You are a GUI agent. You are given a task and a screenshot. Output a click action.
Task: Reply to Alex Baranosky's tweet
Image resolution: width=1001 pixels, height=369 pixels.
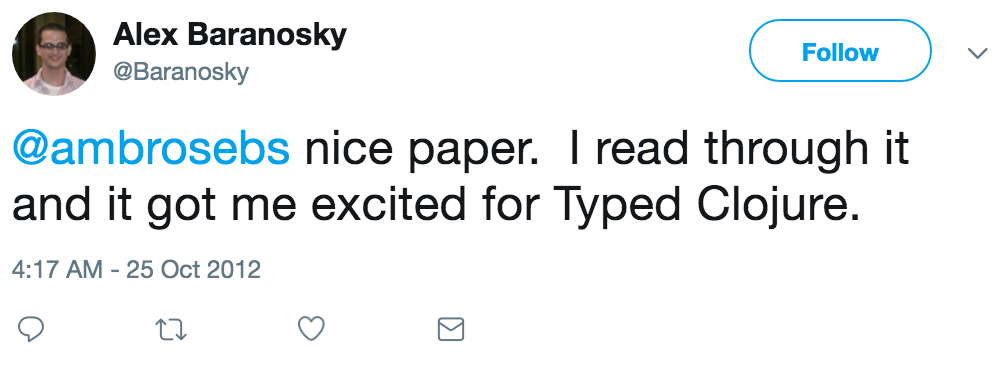(30, 329)
